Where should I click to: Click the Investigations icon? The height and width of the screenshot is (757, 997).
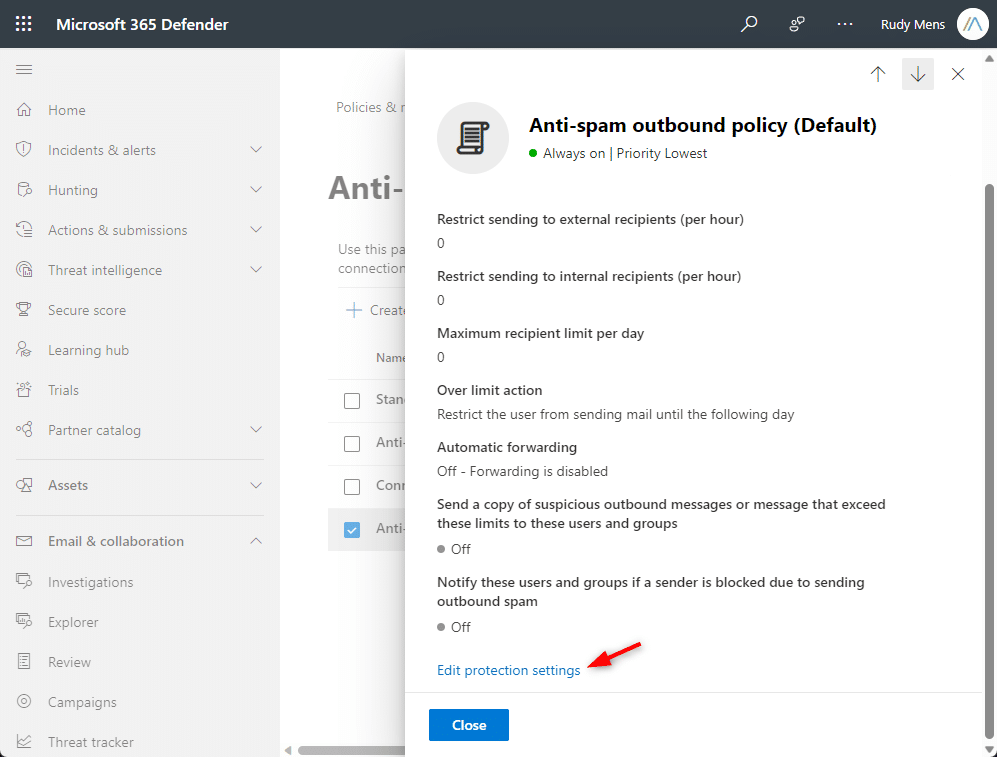coord(24,581)
